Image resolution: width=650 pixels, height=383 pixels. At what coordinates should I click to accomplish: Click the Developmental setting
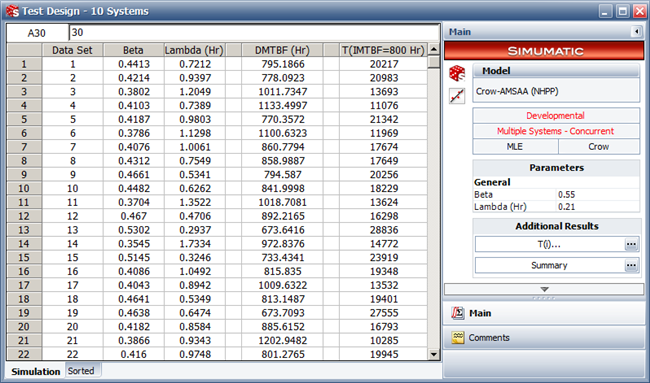point(556,116)
